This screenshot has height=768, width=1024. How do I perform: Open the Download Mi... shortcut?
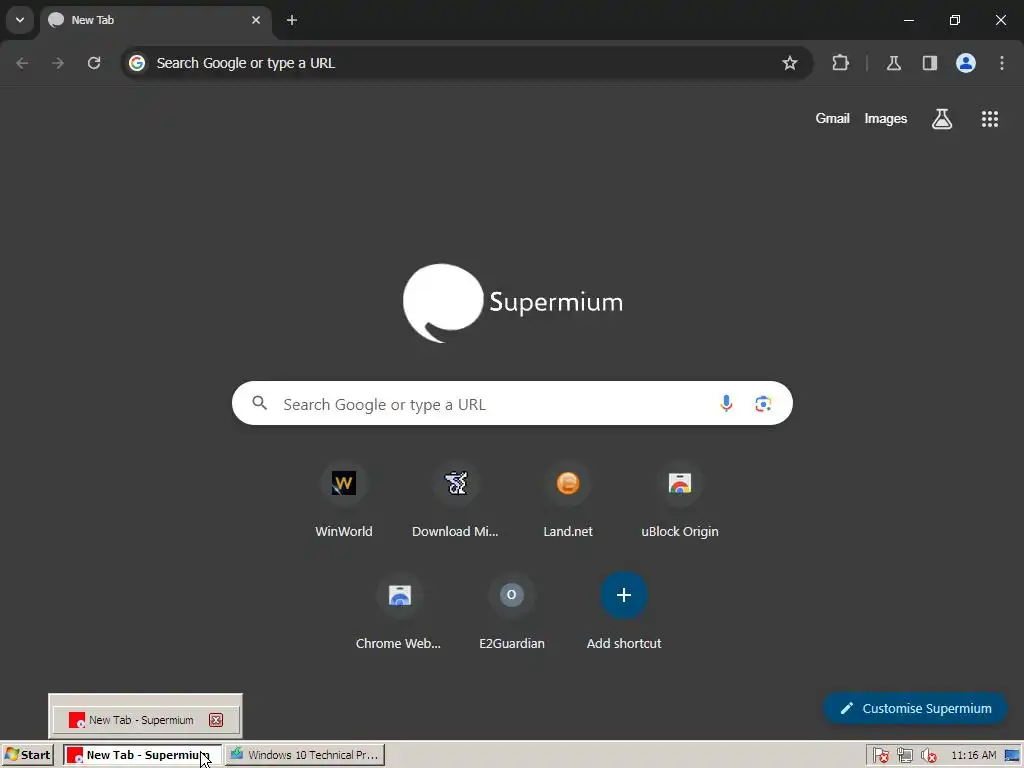click(455, 502)
